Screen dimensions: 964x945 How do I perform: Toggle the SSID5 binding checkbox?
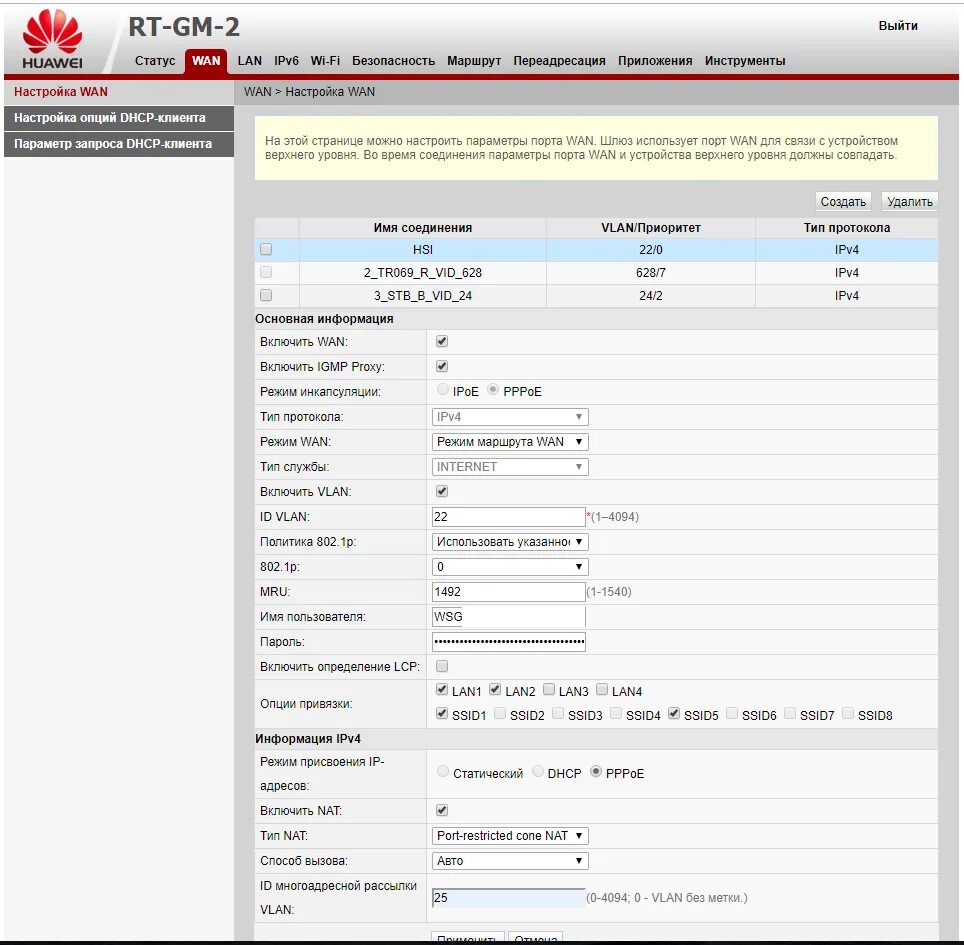(674, 713)
